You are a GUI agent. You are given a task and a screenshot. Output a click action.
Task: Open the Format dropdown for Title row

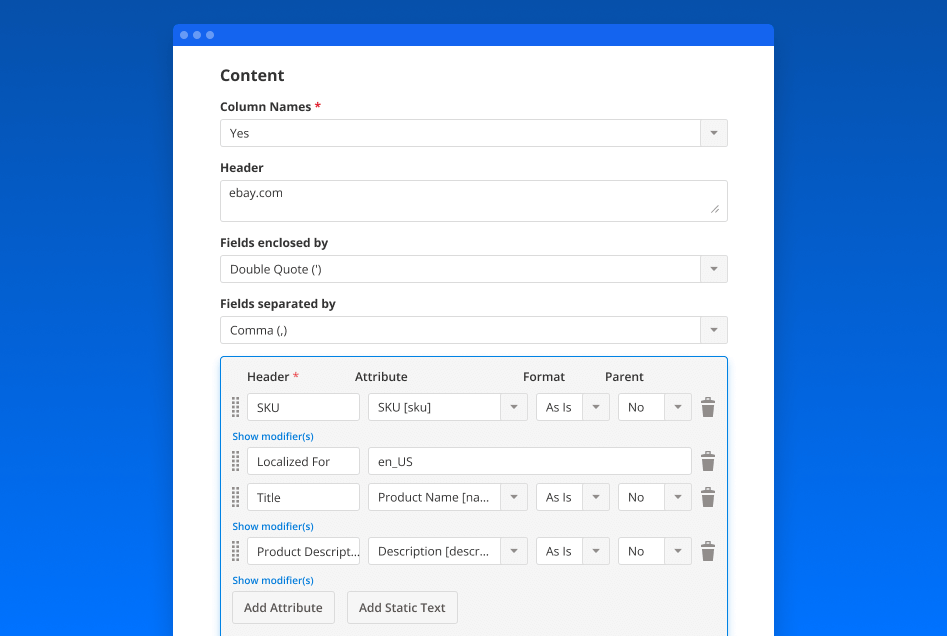tap(596, 497)
